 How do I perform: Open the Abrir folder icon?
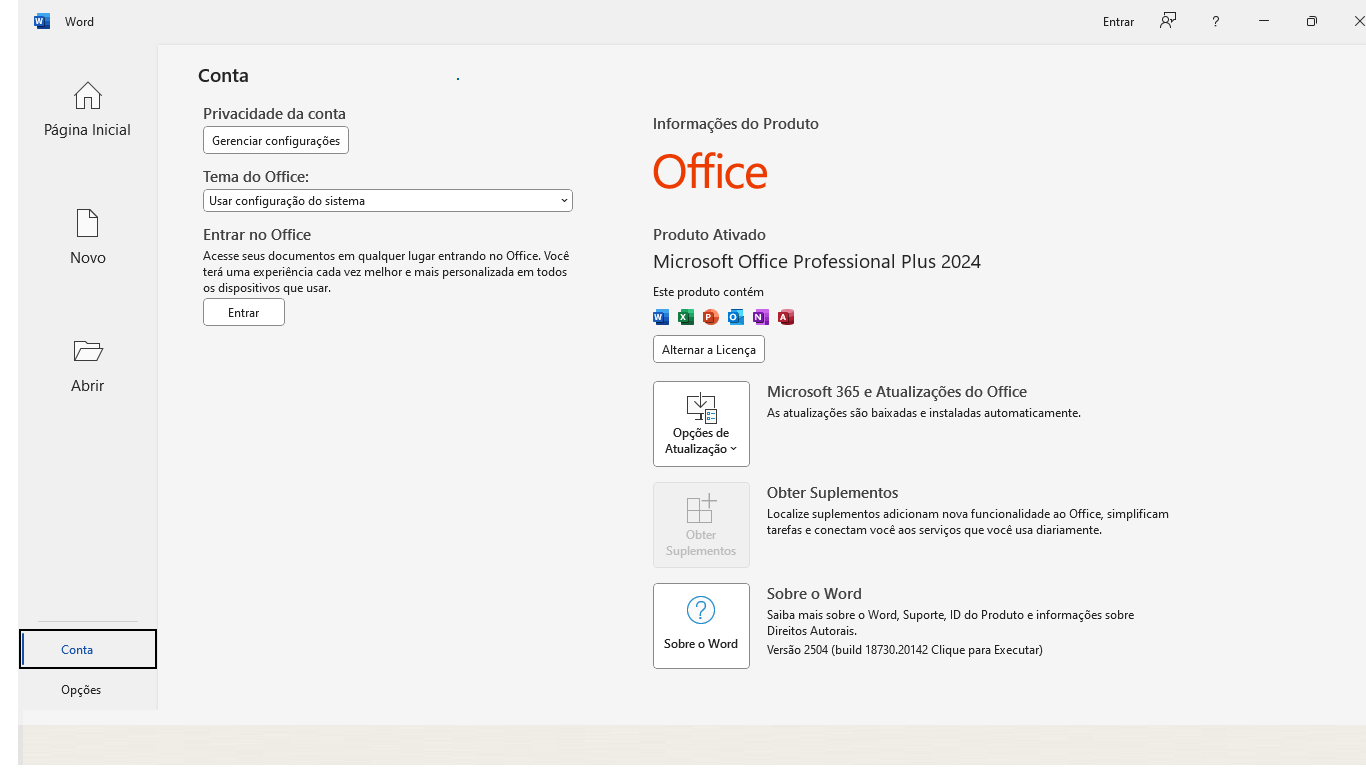tap(88, 351)
